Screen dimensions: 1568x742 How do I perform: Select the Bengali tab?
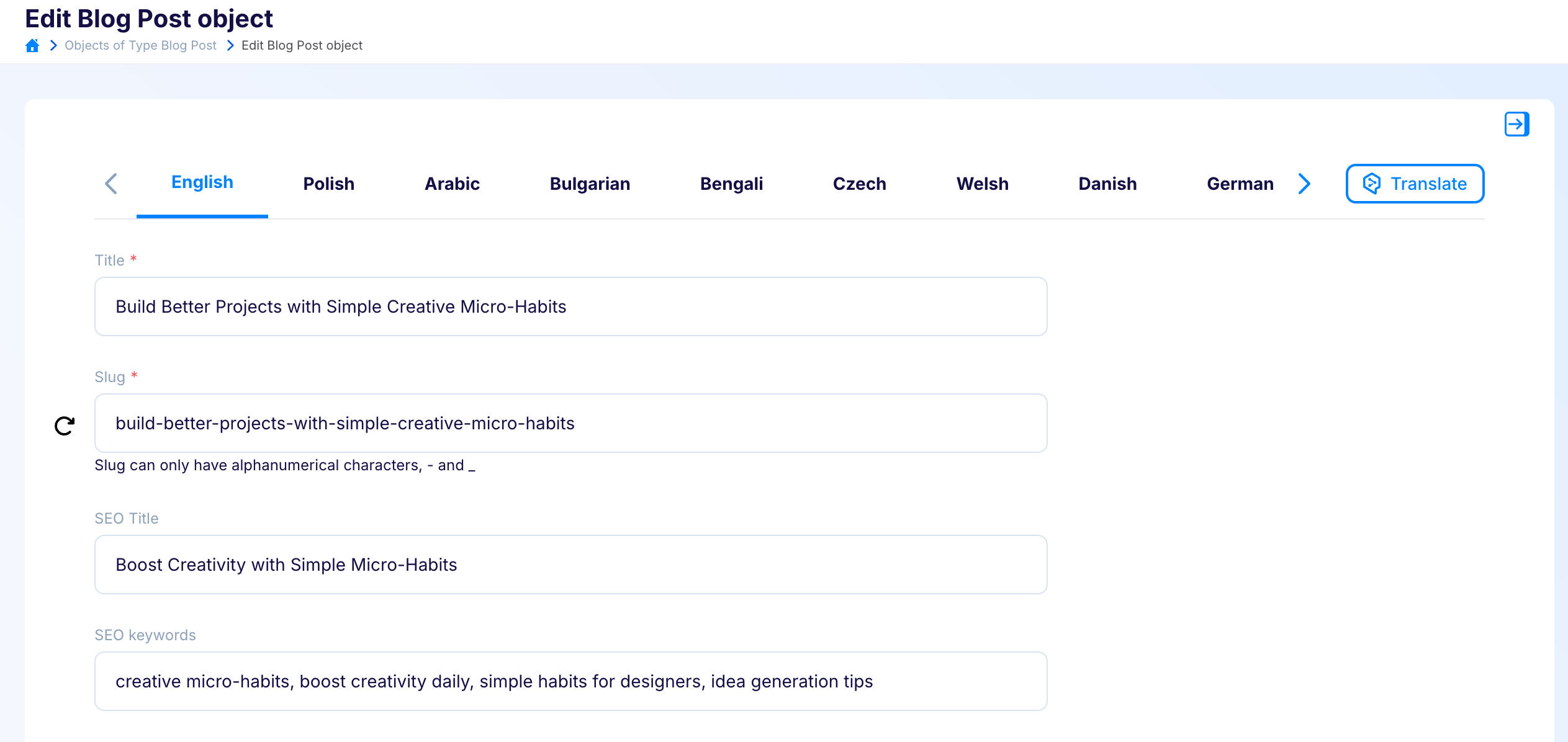(x=731, y=184)
